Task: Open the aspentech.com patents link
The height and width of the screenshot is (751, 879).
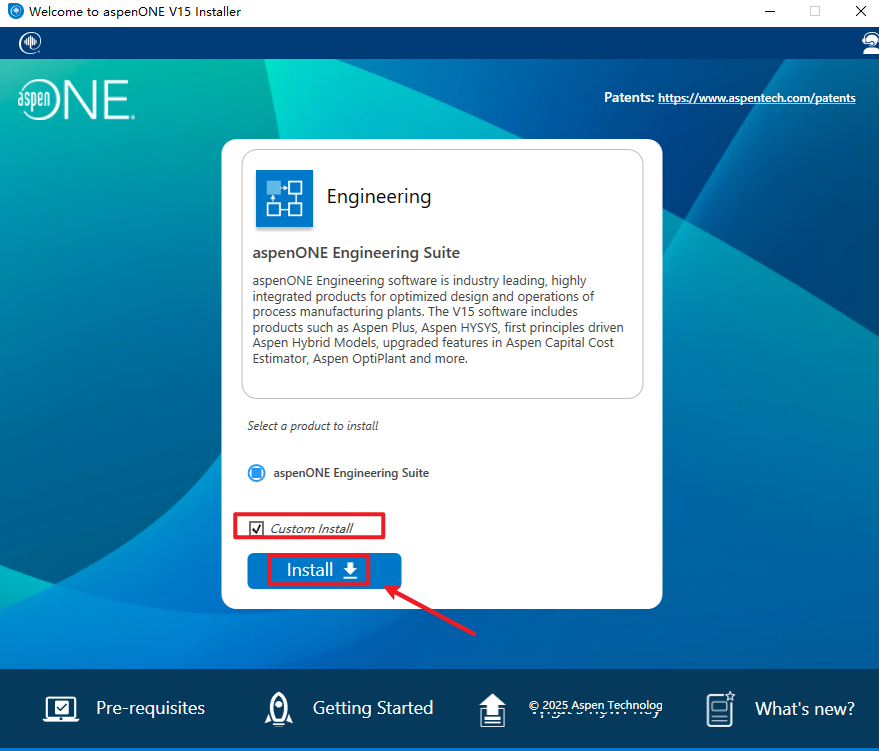Action: 757,98
